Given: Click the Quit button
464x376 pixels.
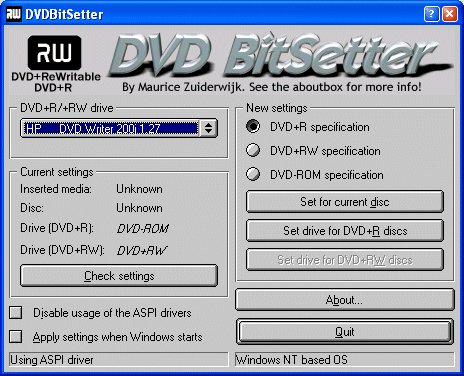Looking at the screenshot, I should click(x=344, y=332).
